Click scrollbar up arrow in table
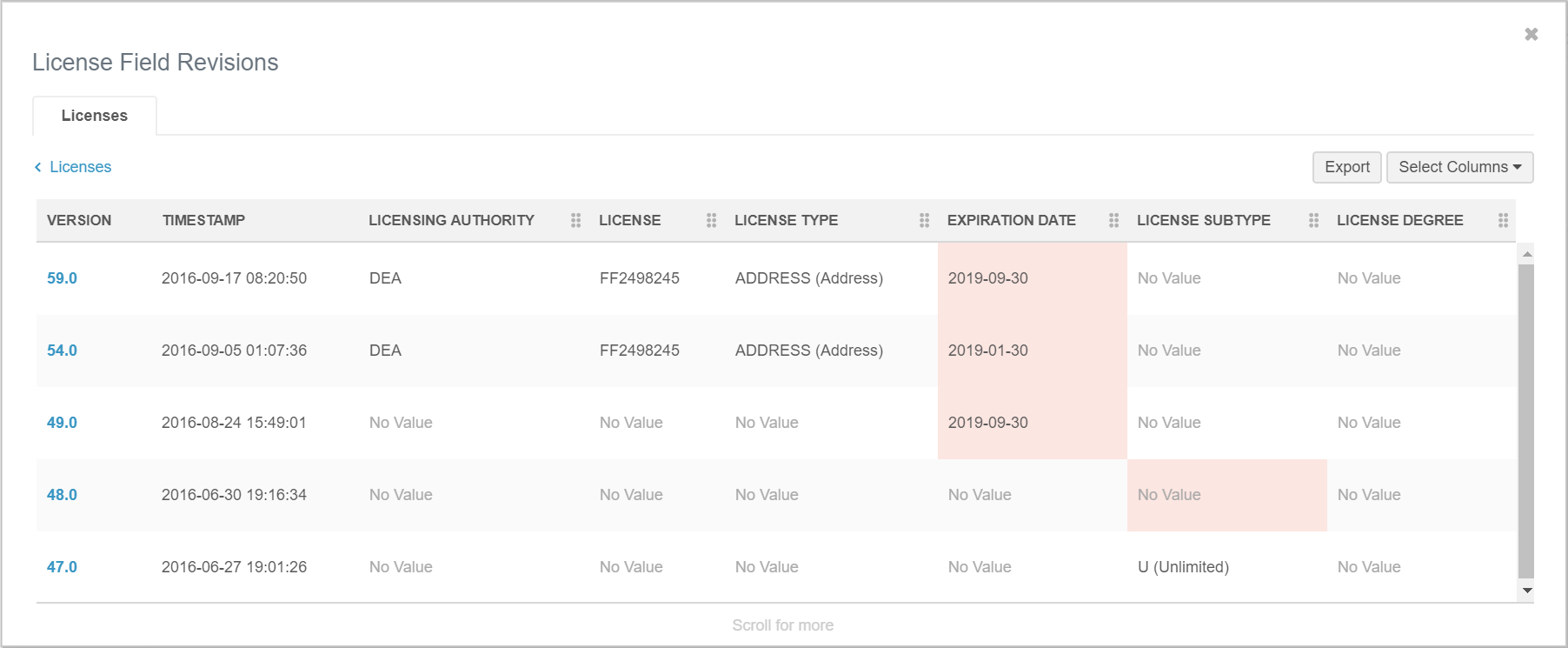This screenshot has width=1568, height=648. pyautogui.click(x=1526, y=253)
